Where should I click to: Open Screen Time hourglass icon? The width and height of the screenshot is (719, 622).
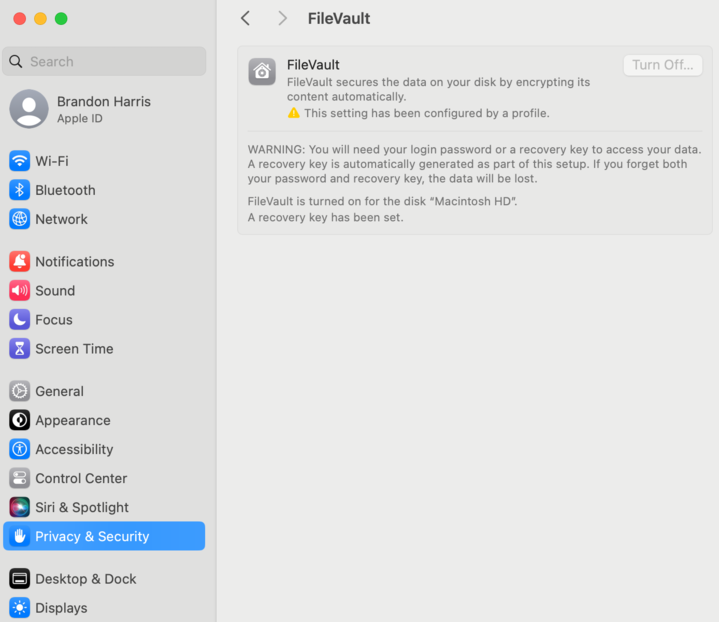[x=19, y=349]
